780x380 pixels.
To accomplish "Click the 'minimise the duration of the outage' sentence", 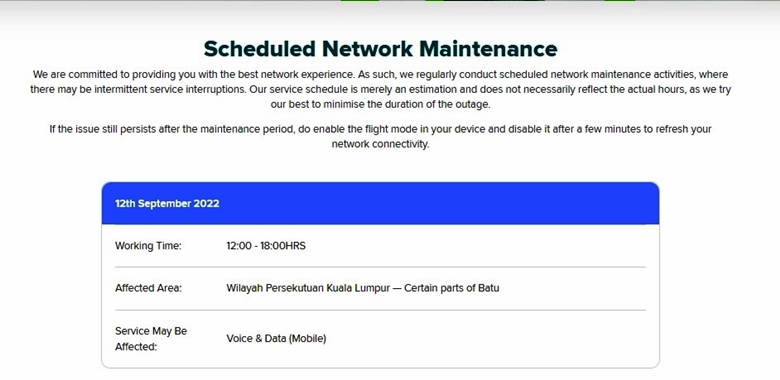I will coord(407,105).
